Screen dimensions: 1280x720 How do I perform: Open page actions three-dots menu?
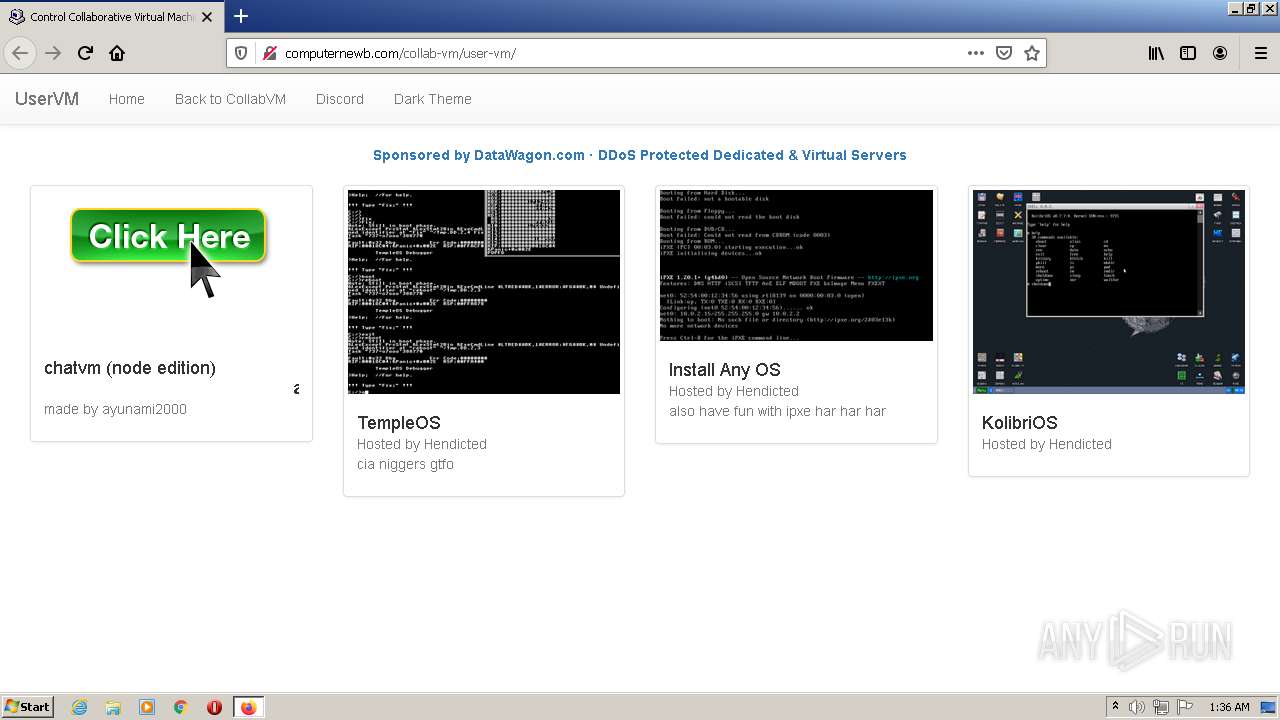pos(976,53)
